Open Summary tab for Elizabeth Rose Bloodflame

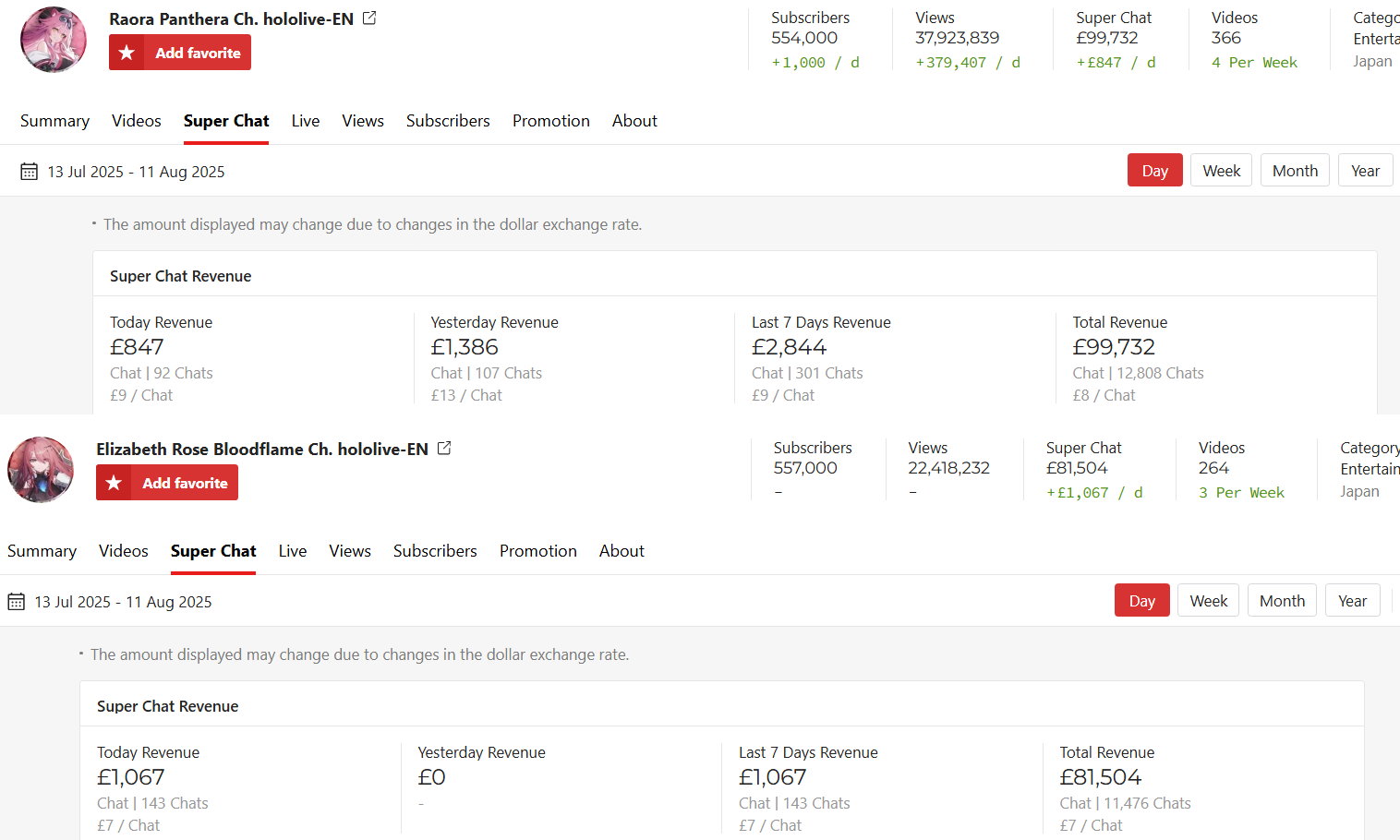42,551
